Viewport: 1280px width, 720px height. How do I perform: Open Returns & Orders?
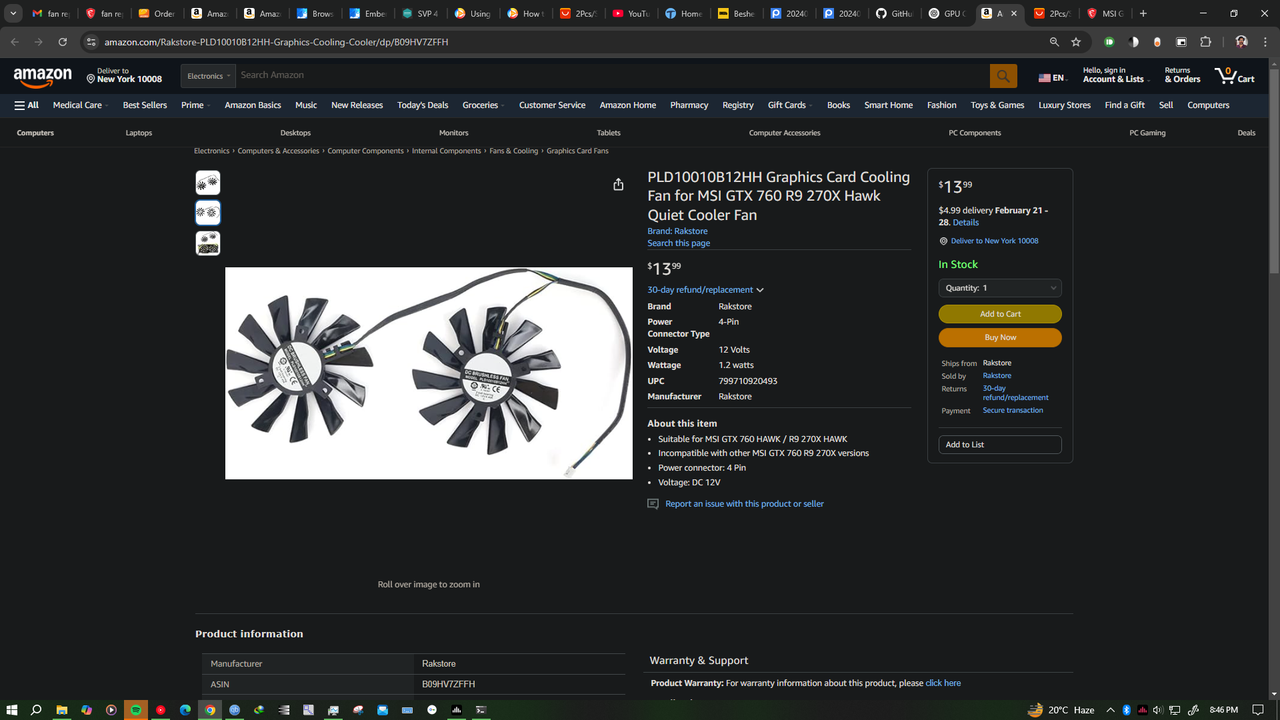coord(1182,75)
